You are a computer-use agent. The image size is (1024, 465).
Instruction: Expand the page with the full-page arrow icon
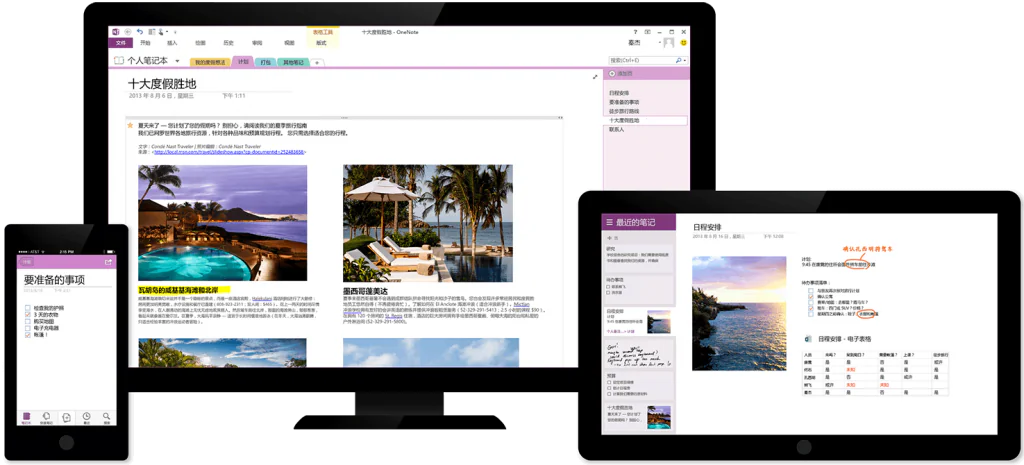[595, 77]
